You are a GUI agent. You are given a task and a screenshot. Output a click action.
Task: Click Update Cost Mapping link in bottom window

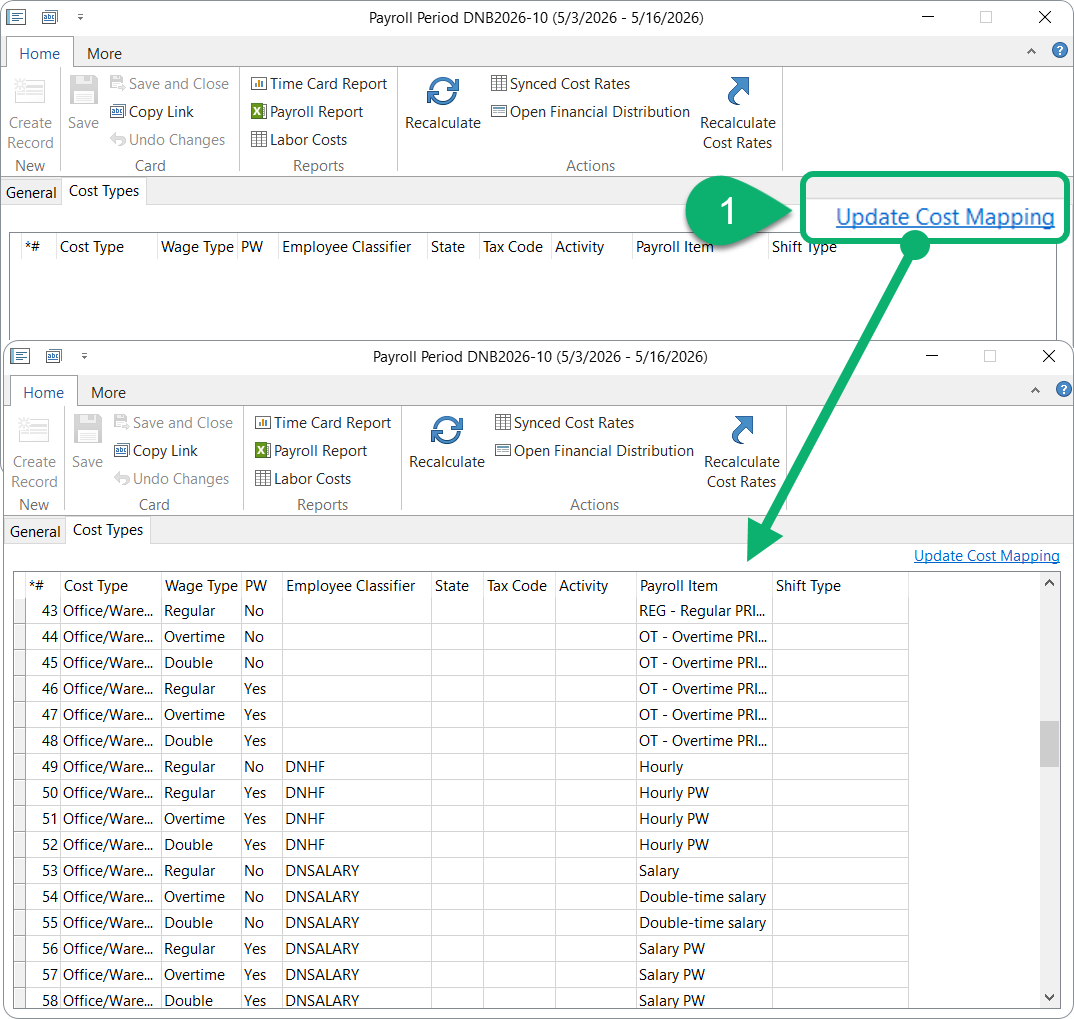point(986,555)
